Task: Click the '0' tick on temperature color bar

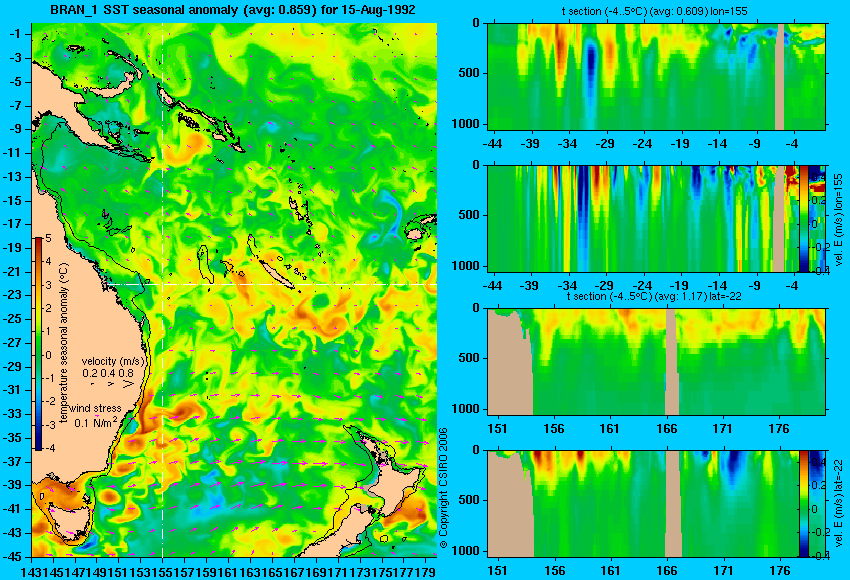Action: click(x=48, y=355)
